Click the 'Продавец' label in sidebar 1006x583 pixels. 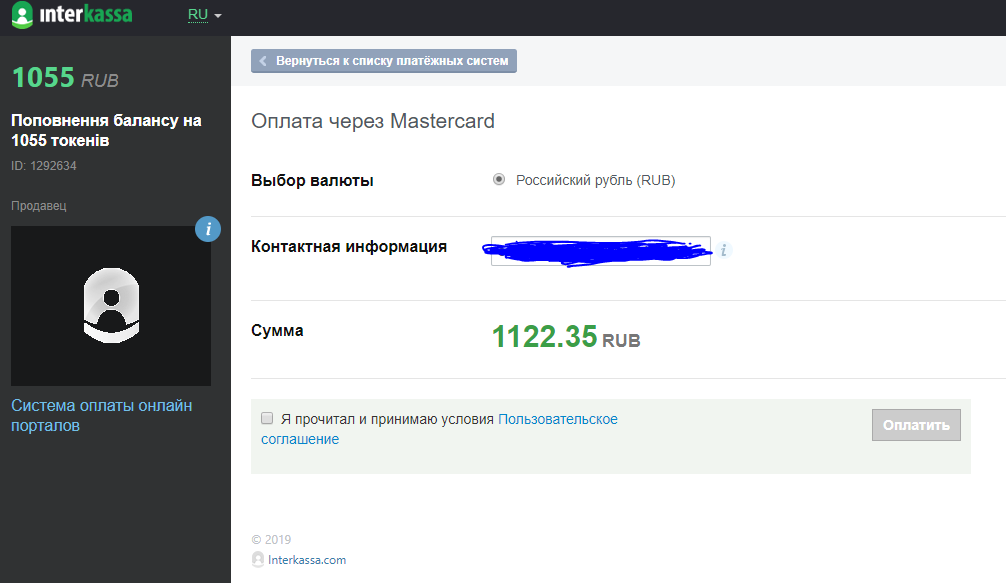pyautogui.click(x=38, y=206)
